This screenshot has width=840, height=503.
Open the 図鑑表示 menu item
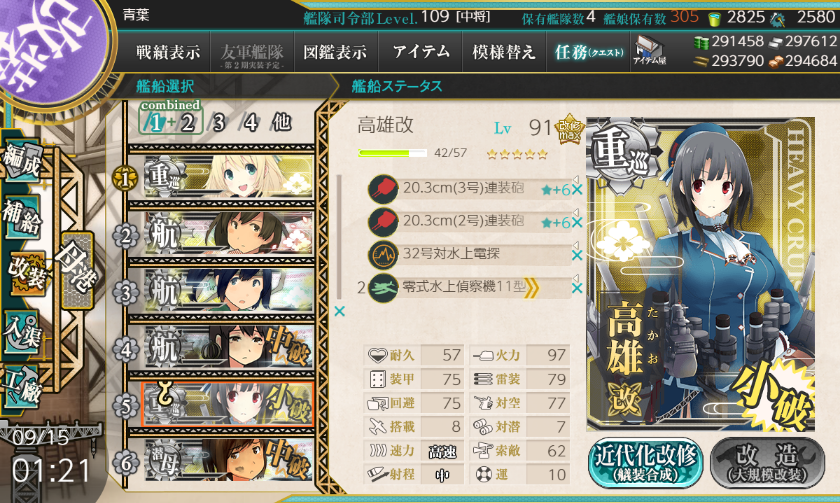[x=335, y=52]
